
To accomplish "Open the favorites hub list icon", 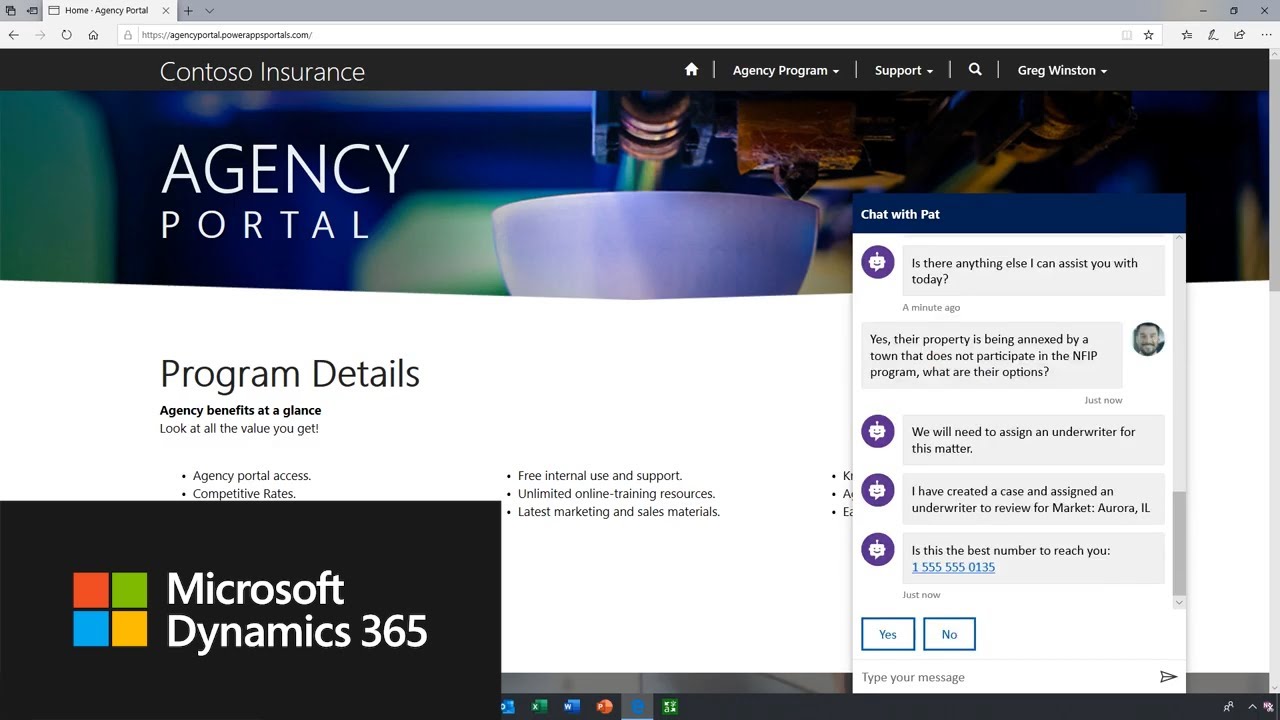I will (x=1186, y=35).
